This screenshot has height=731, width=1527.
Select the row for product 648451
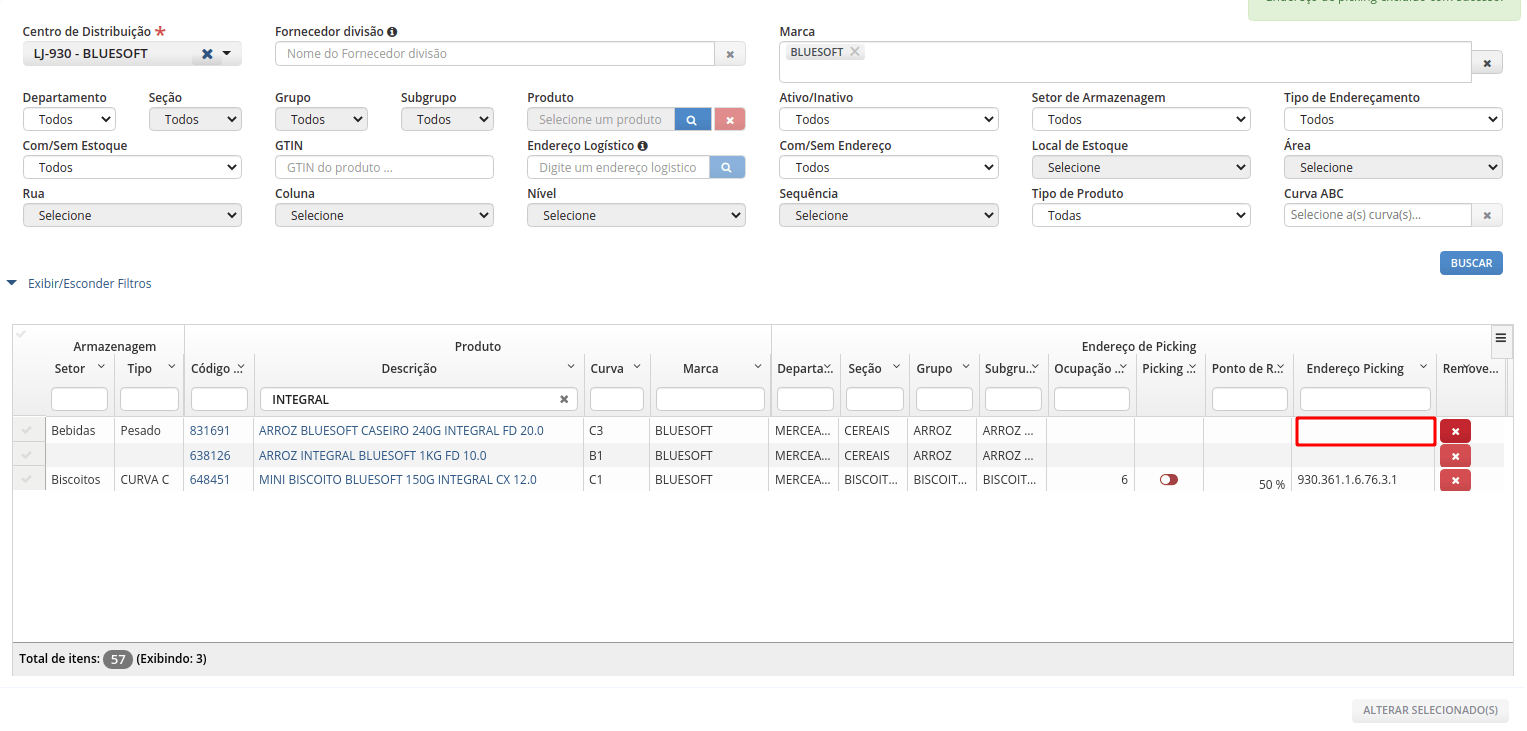click(x=28, y=479)
